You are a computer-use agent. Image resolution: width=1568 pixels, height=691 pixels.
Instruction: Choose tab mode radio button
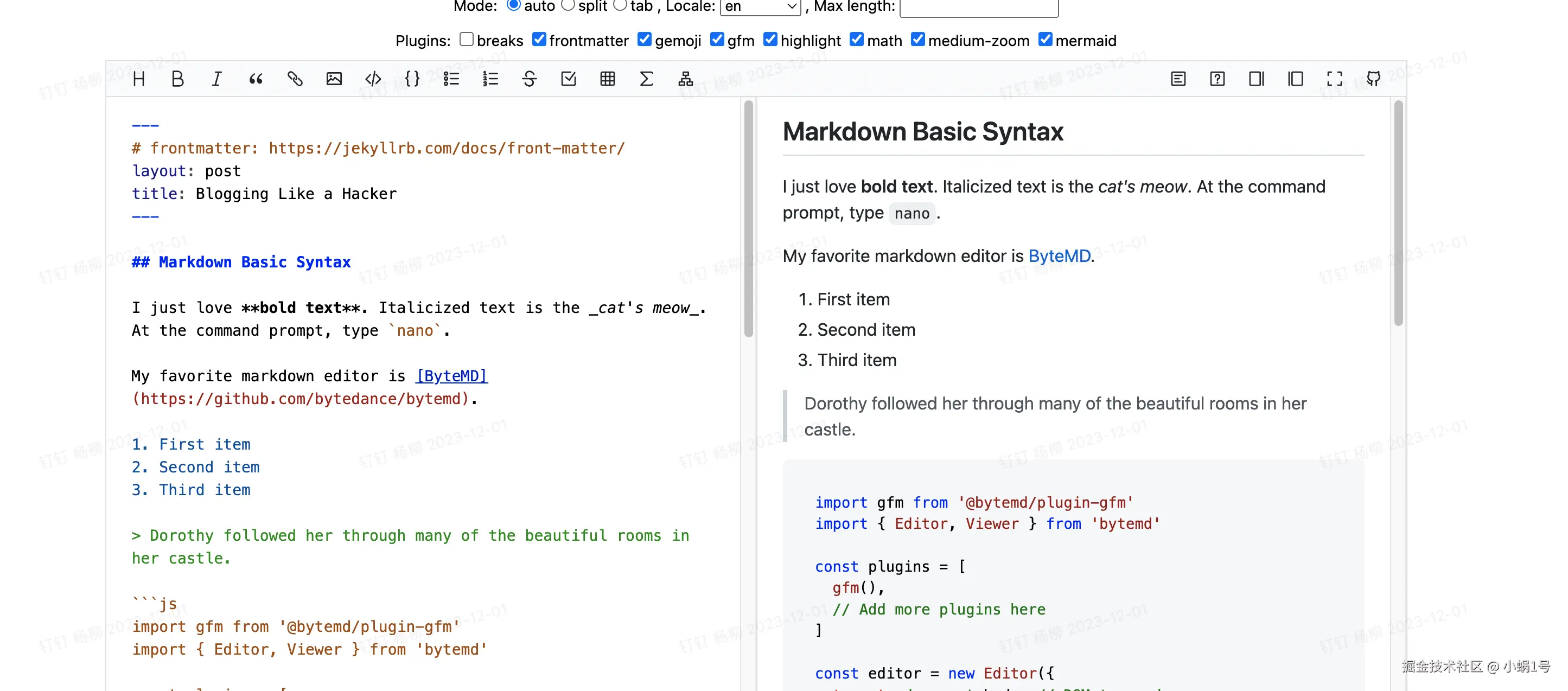(620, 5)
